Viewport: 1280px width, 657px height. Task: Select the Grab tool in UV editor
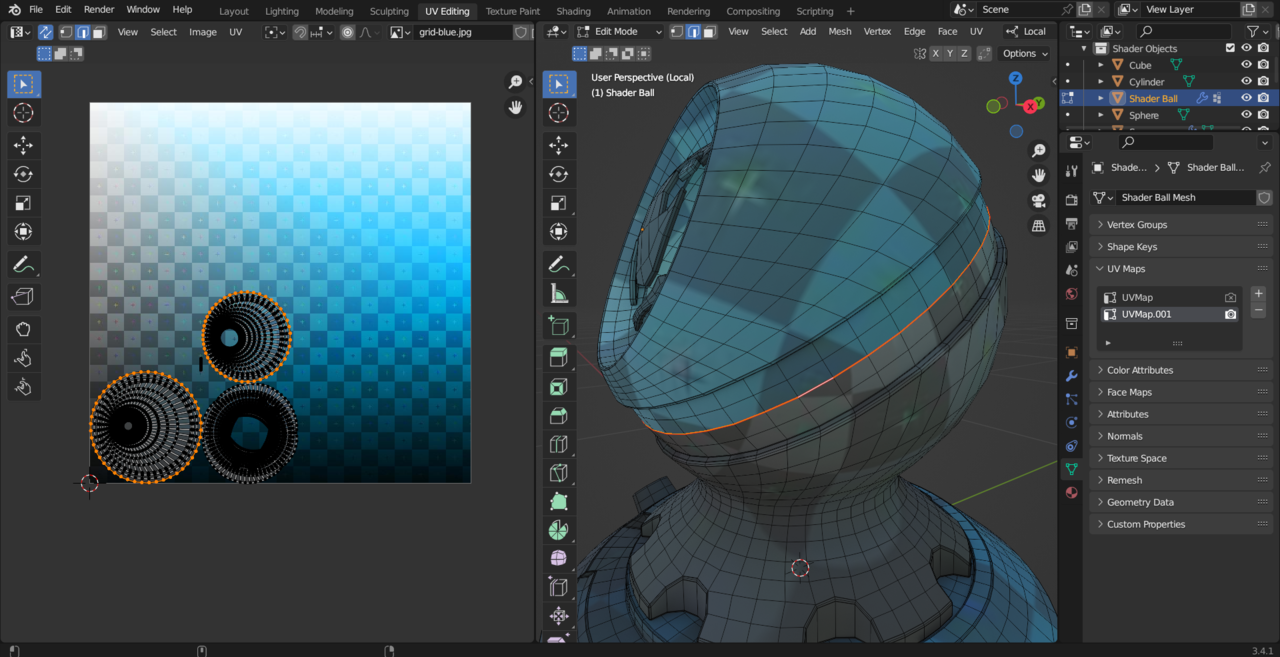click(x=23, y=328)
